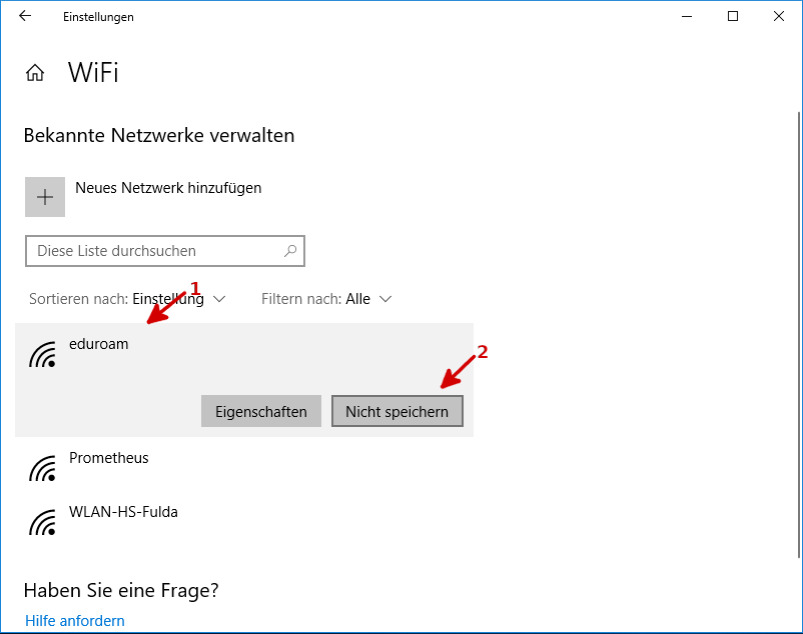Select the Prometheus network entry
This screenshot has height=634, width=803.
107,457
